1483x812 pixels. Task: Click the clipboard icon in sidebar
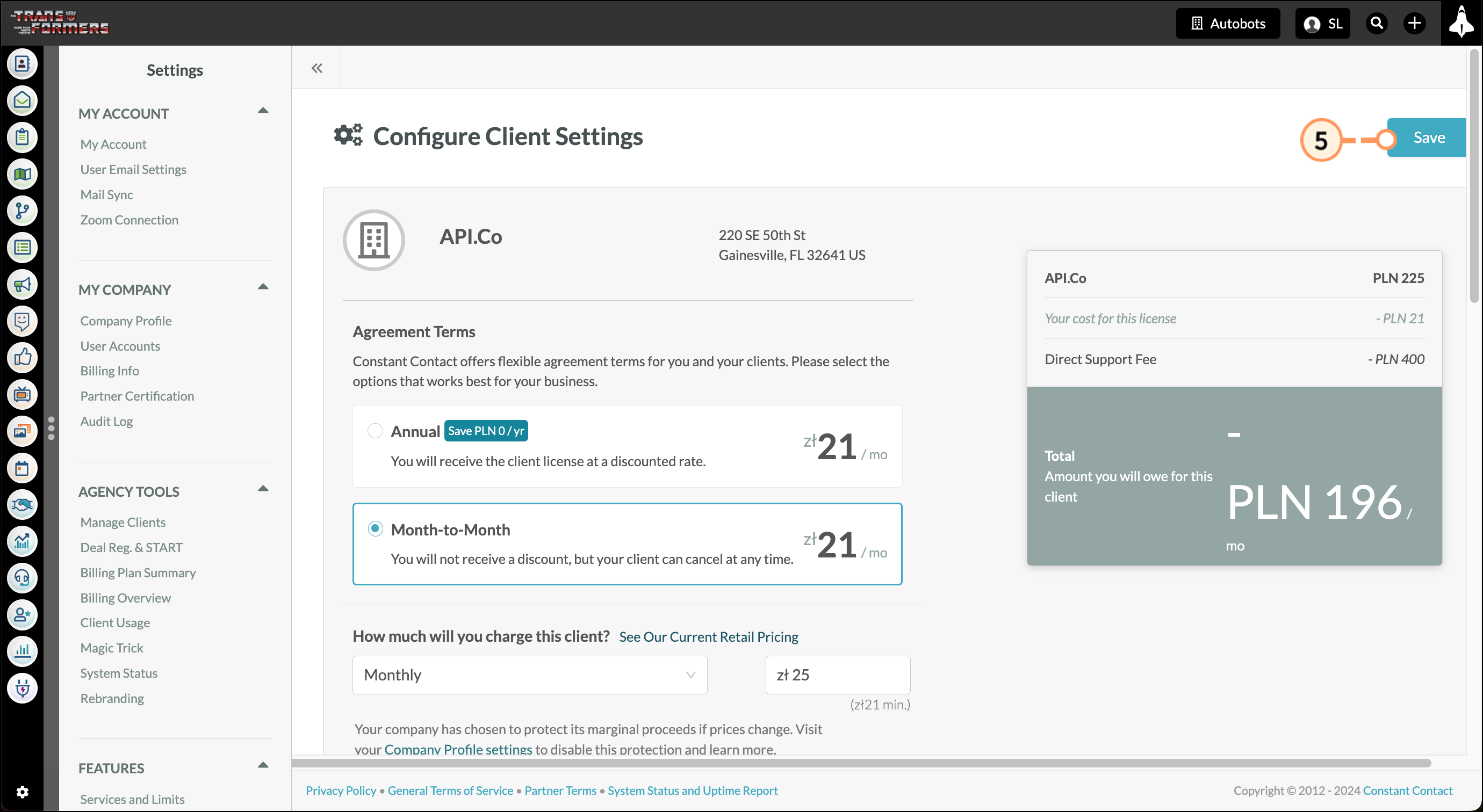(x=22, y=137)
